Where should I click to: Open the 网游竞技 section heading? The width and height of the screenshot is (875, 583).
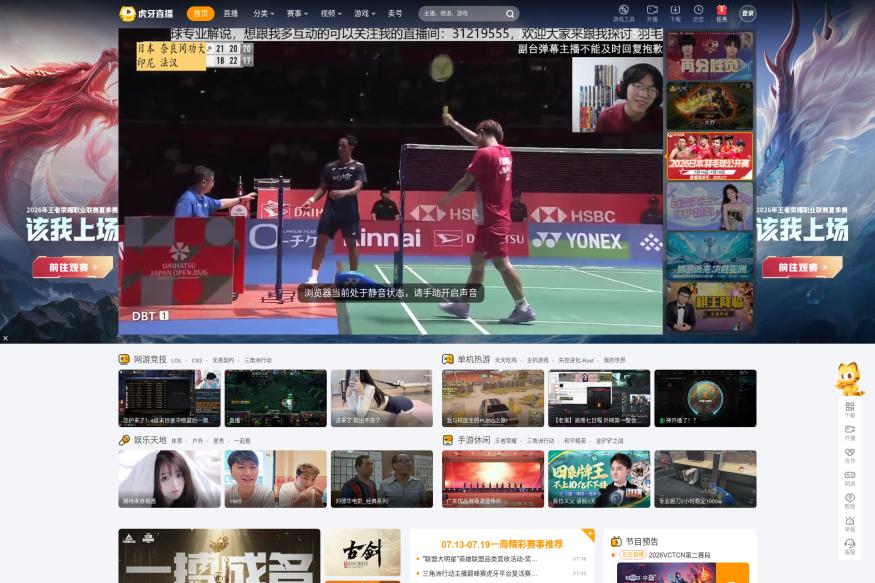[150, 359]
